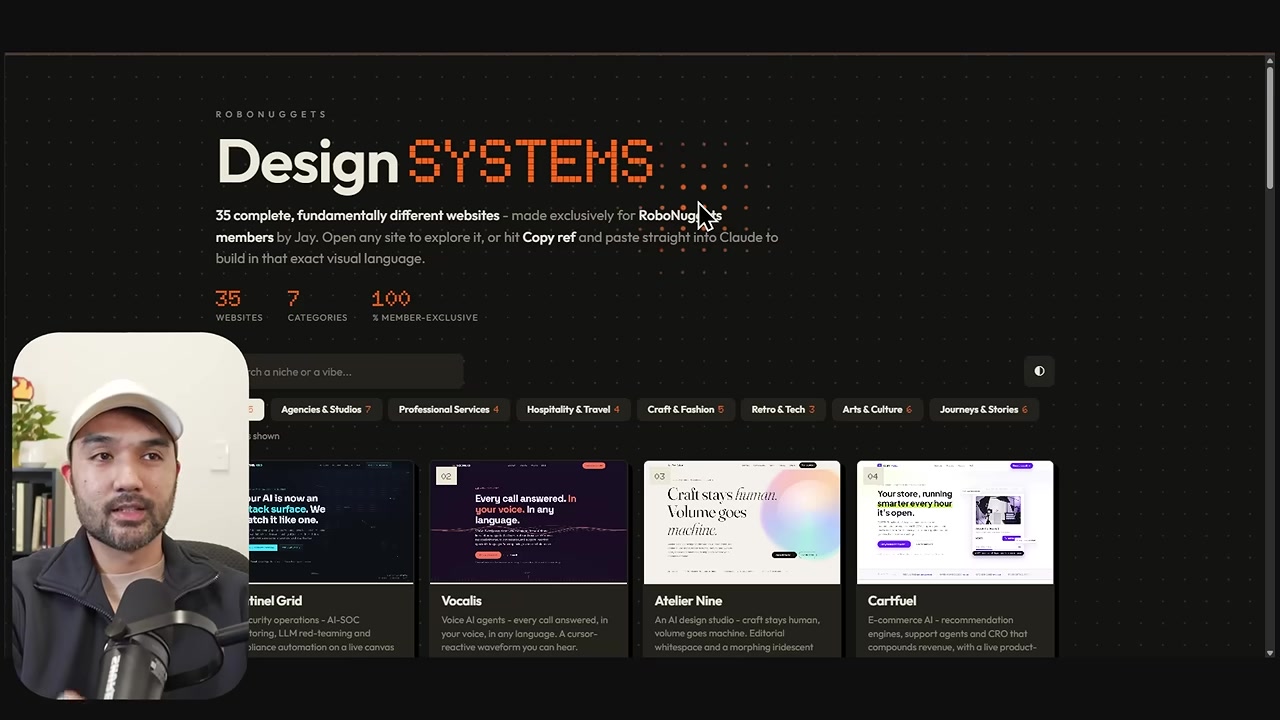The image size is (1280, 720).
Task: Filter by Professional Services category
Action: 448,409
